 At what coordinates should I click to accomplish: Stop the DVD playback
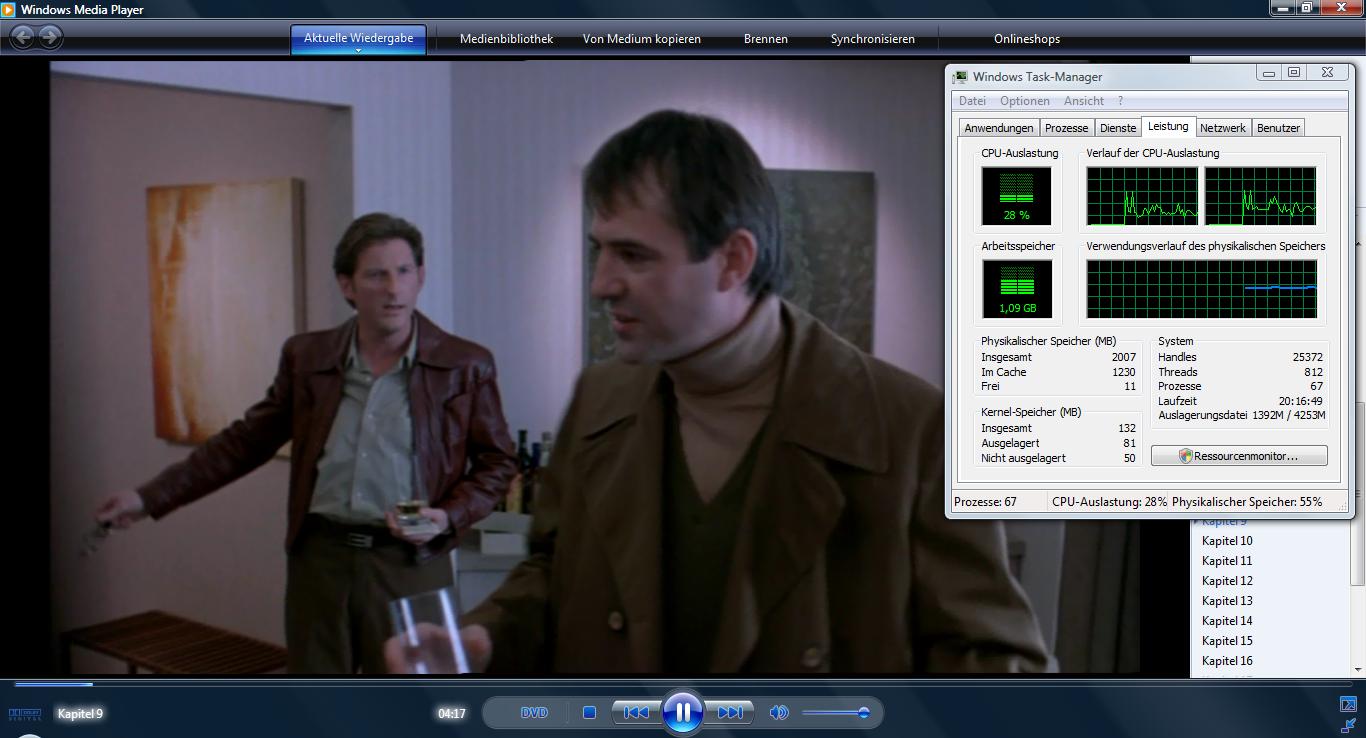[589, 713]
